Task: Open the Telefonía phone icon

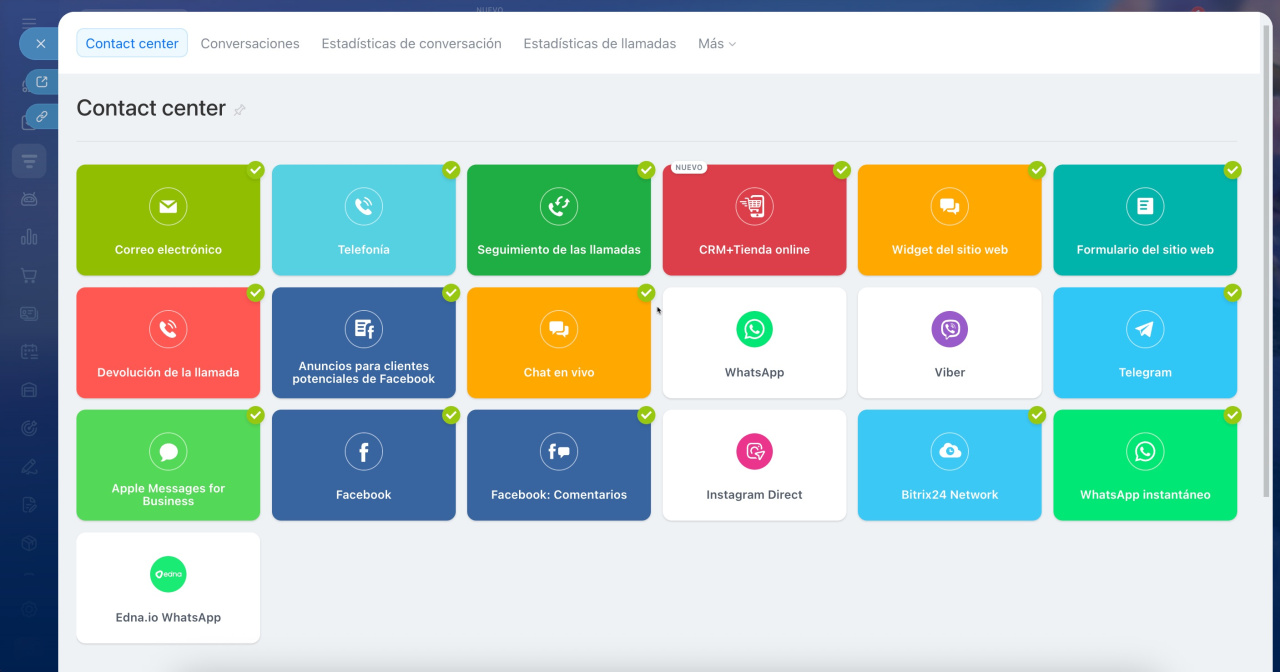Action: tap(363, 207)
